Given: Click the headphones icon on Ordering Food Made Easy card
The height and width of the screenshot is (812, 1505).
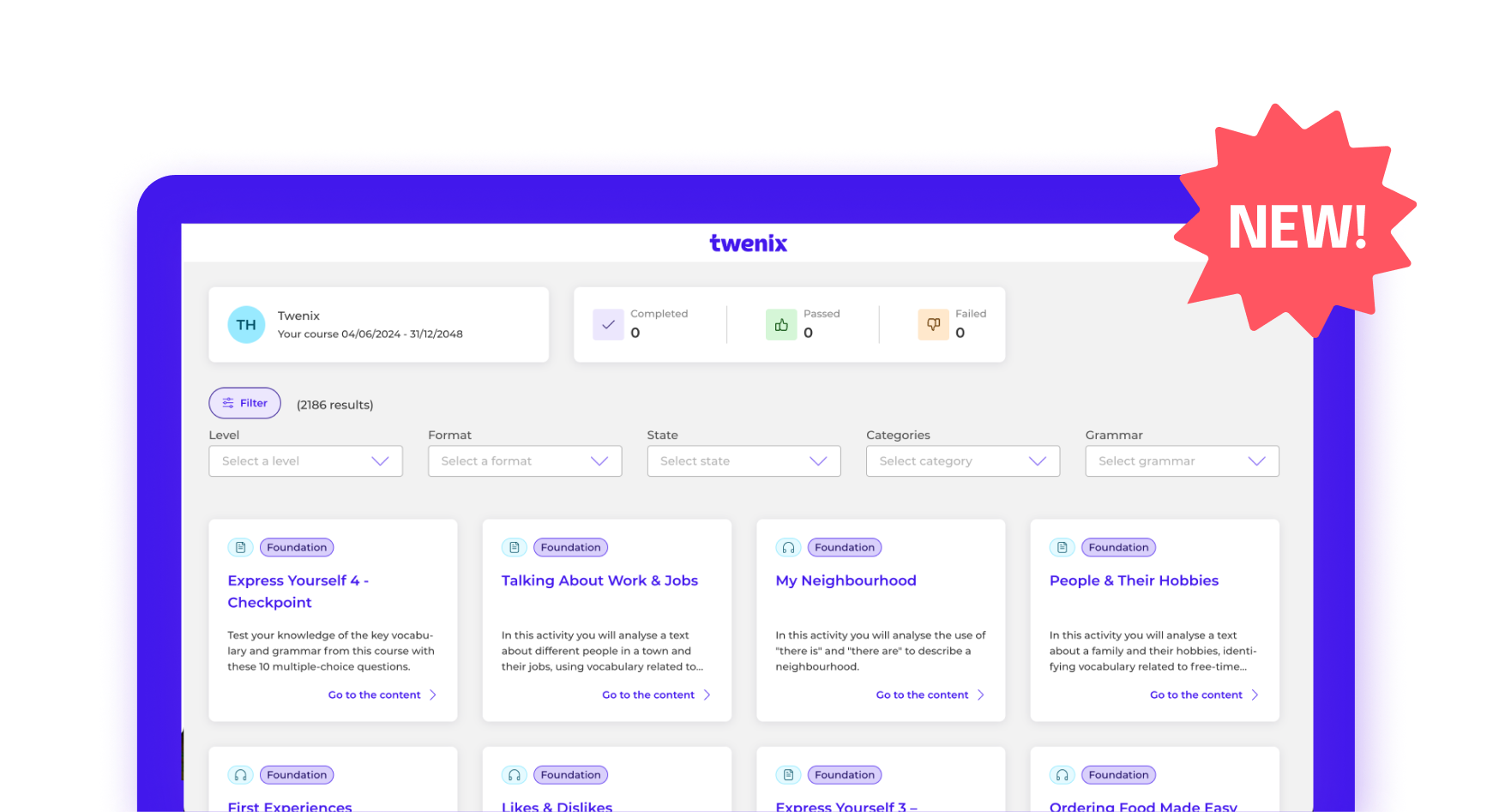Looking at the screenshot, I should tap(1063, 775).
